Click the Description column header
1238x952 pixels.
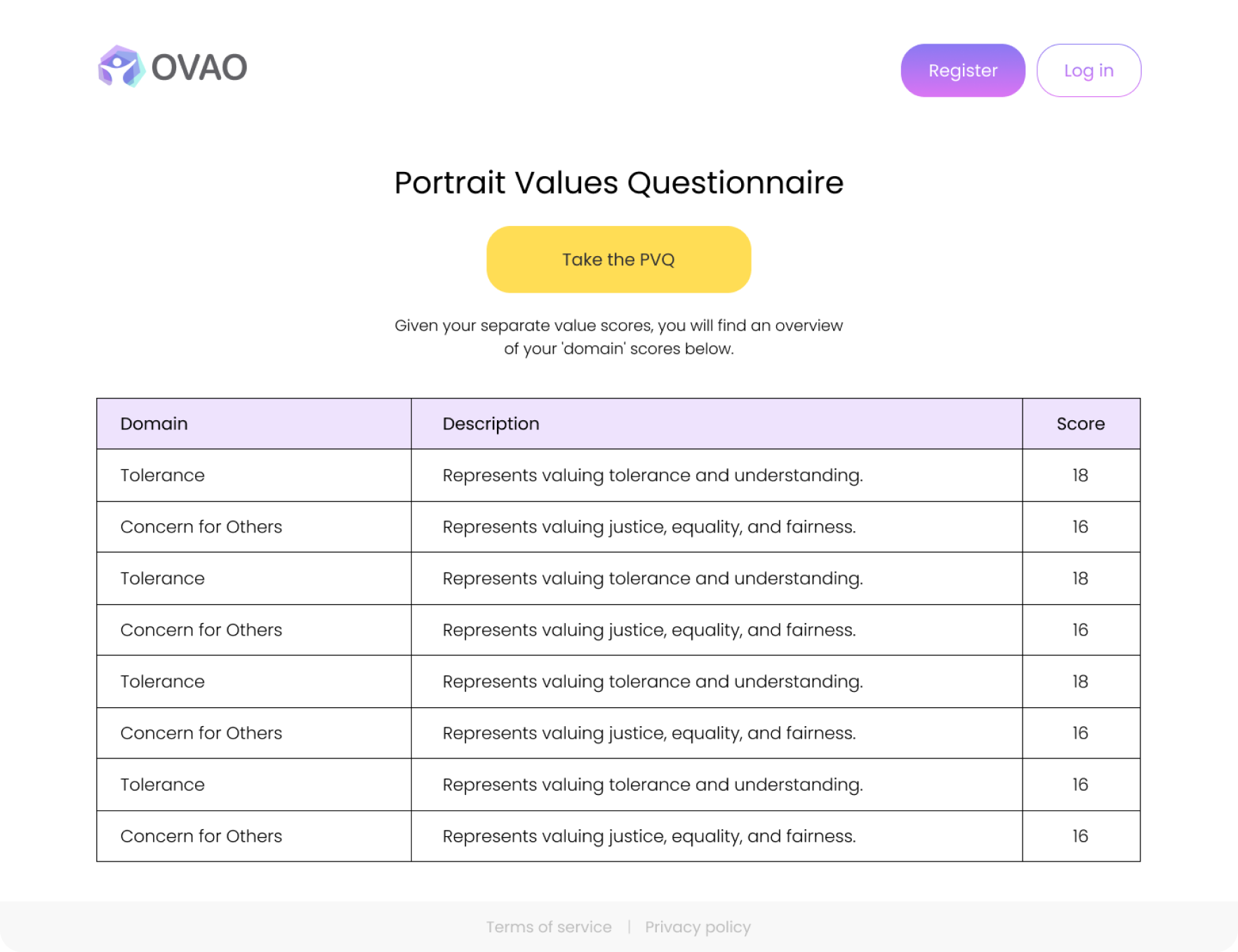[491, 423]
